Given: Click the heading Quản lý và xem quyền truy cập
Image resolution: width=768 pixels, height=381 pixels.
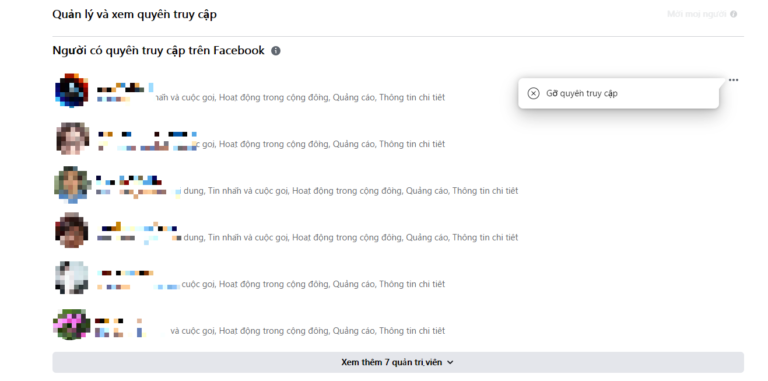Looking at the screenshot, I should (x=135, y=14).
